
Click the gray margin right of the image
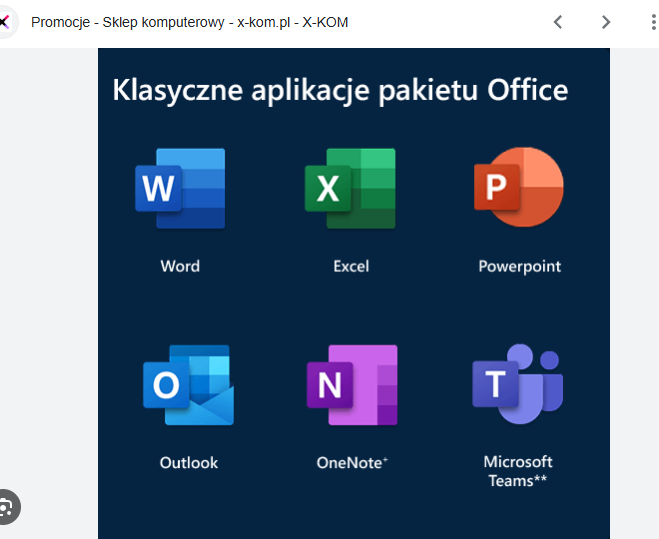point(634,300)
